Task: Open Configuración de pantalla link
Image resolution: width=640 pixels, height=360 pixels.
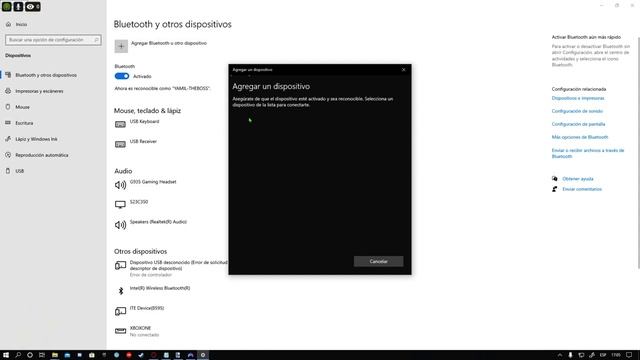Action: (x=578, y=124)
